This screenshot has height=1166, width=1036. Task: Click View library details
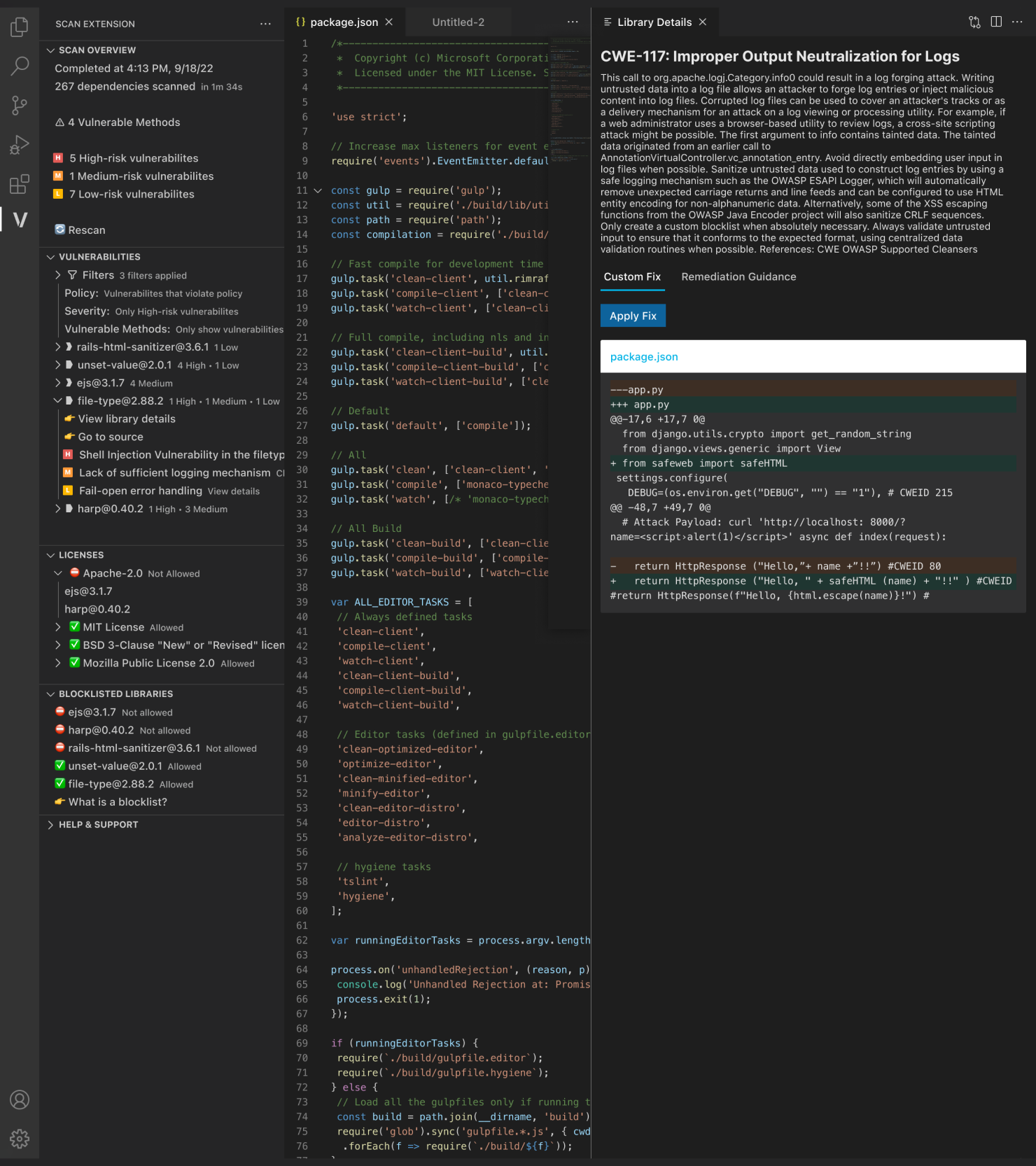click(x=127, y=419)
